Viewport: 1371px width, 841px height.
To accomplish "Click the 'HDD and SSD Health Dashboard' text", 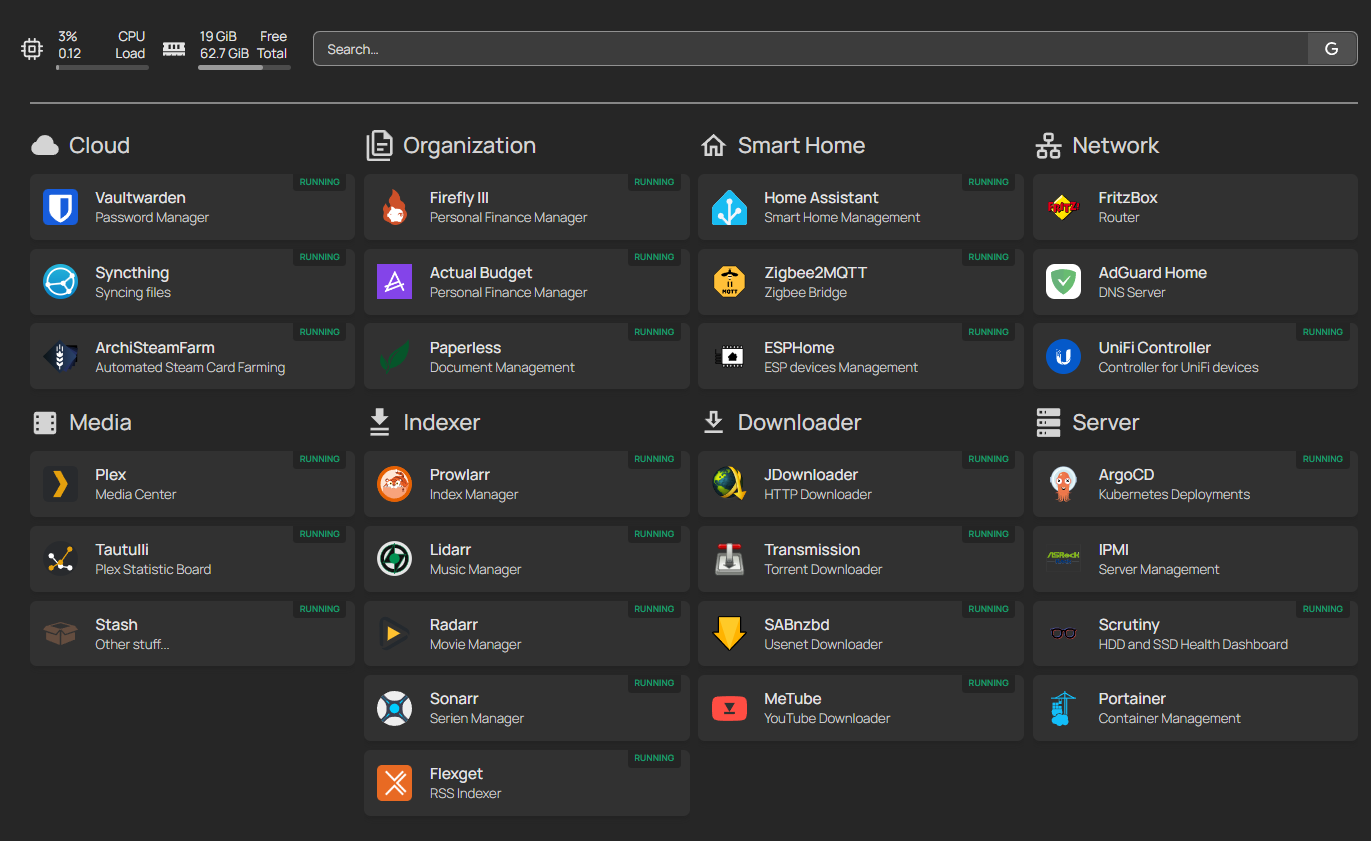I will [x=1193, y=645].
